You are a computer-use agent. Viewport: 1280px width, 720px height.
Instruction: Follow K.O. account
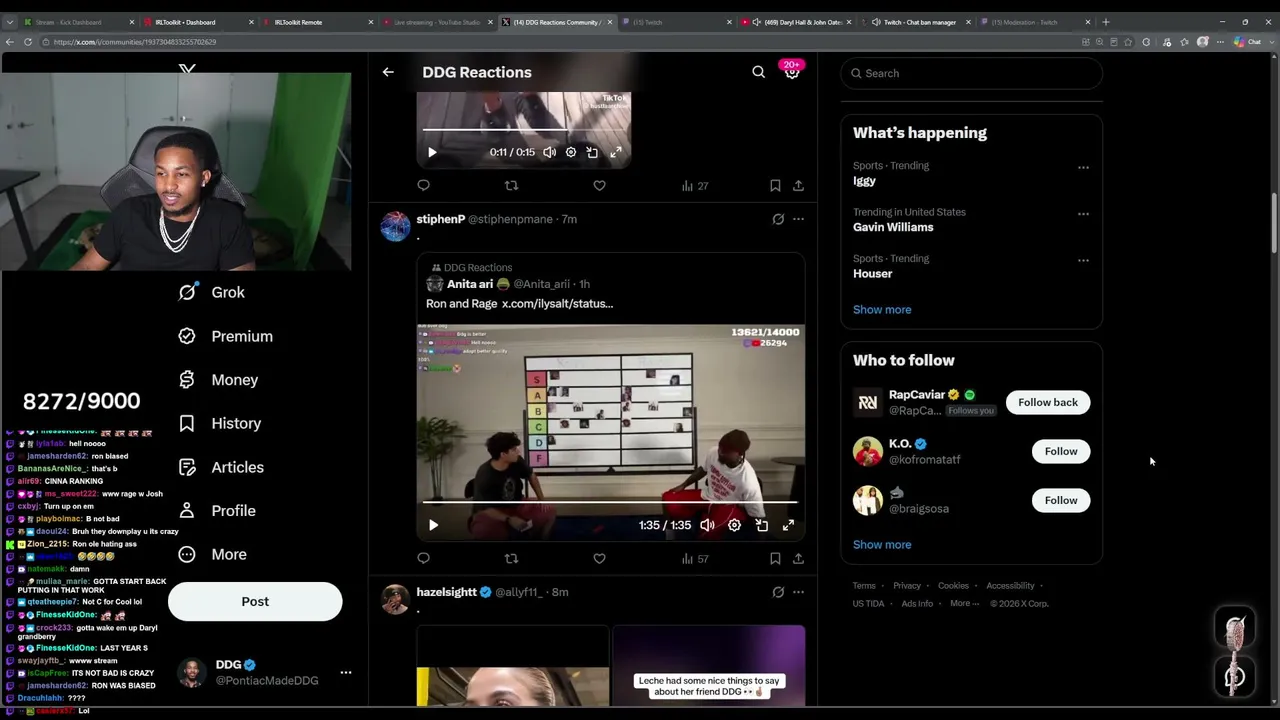coord(1061,451)
